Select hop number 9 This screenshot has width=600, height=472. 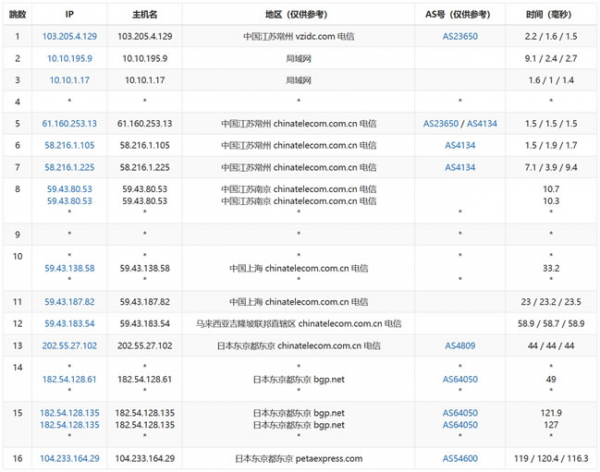point(17,235)
